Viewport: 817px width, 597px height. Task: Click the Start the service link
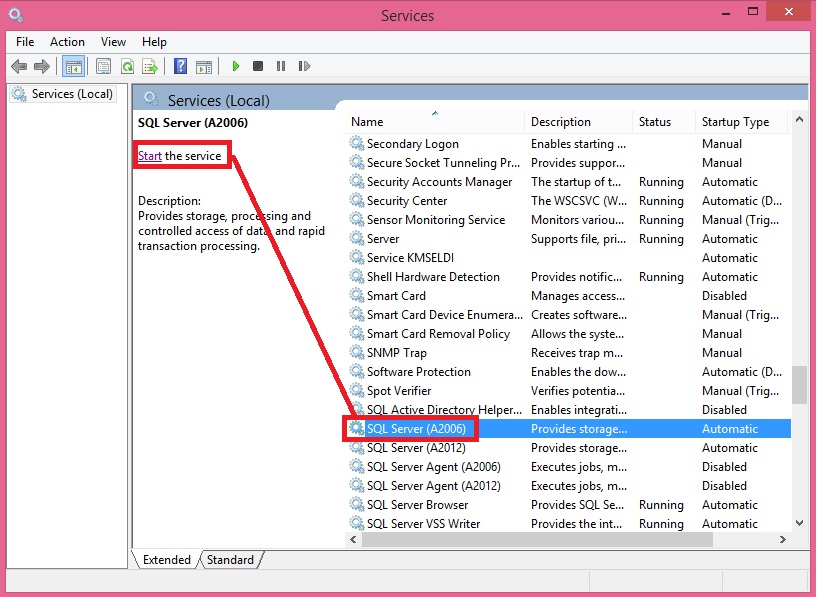click(150, 156)
